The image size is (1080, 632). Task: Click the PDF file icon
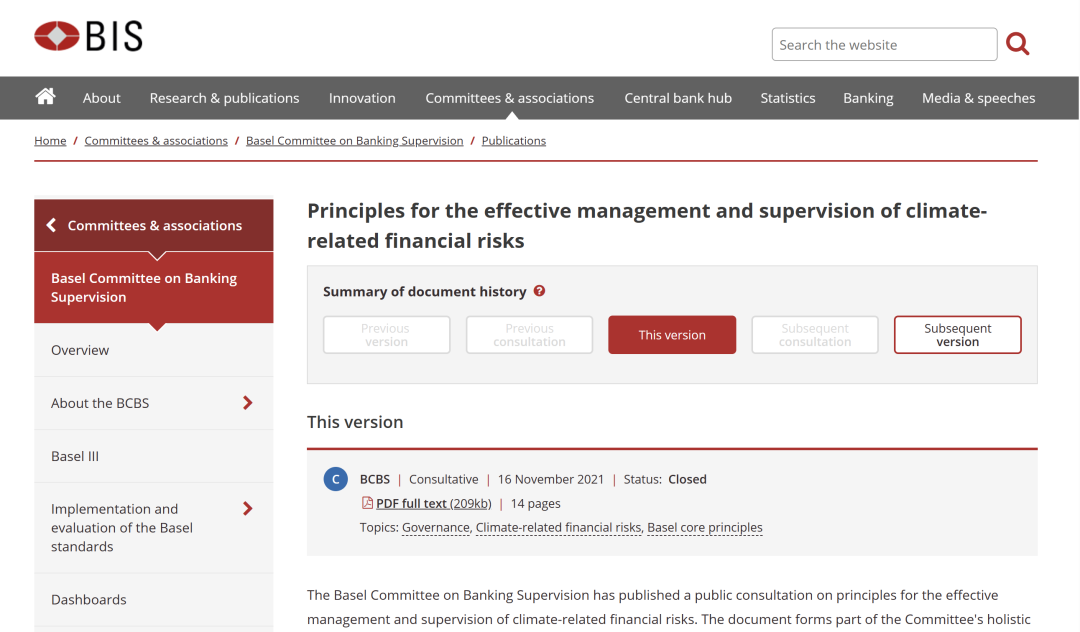click(367, 503)
